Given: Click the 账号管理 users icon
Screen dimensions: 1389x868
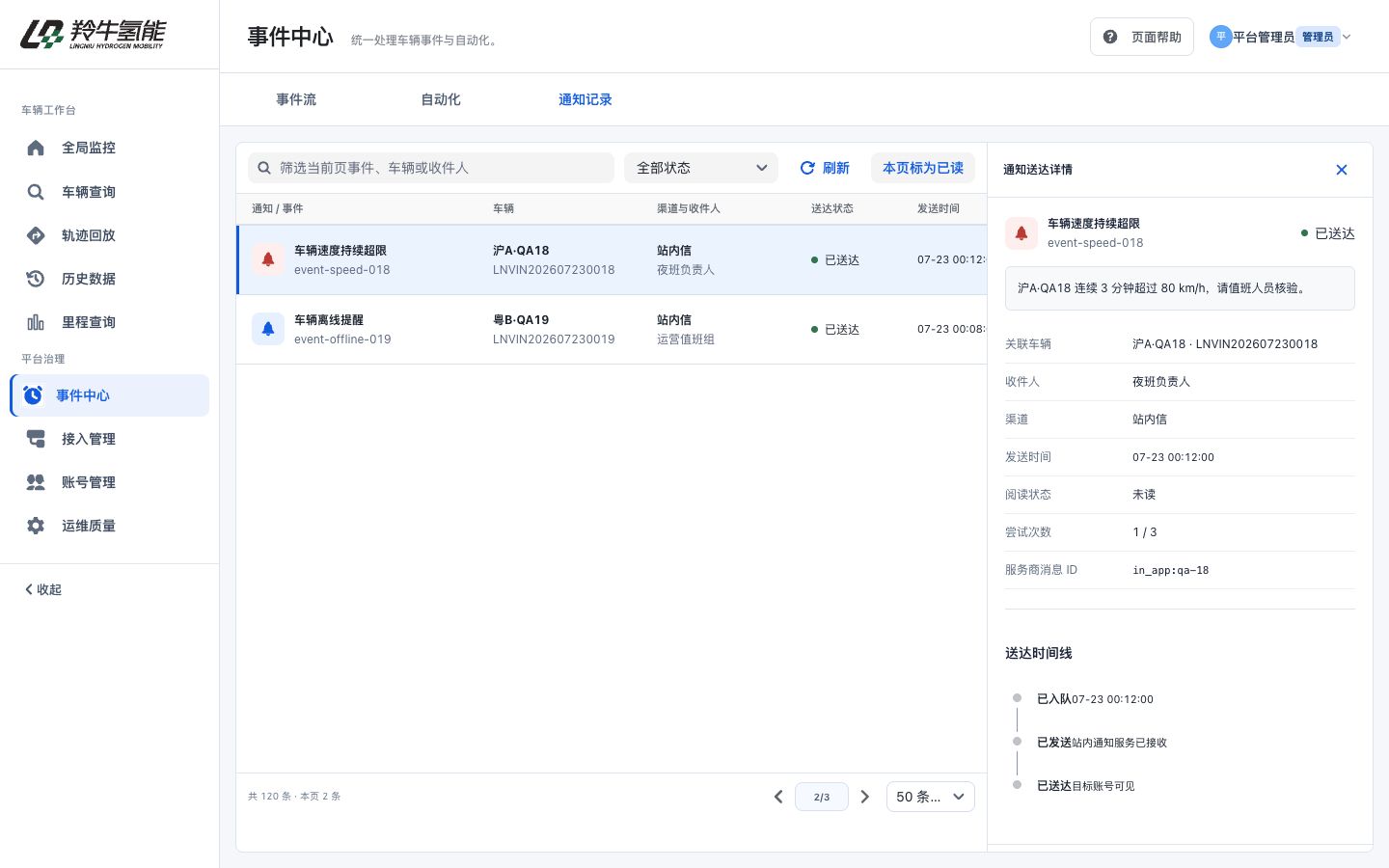Looking at the screenshot, I should (36, 482).
